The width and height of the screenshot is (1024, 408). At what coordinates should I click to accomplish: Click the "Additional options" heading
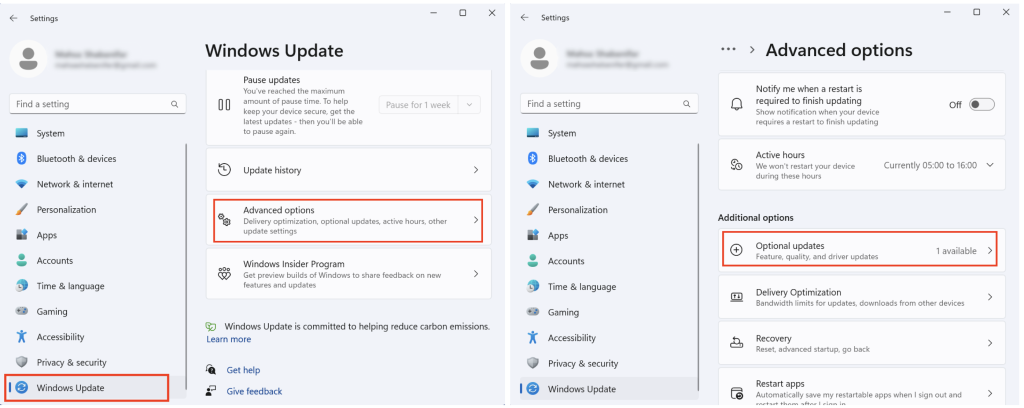pos(756,217)
